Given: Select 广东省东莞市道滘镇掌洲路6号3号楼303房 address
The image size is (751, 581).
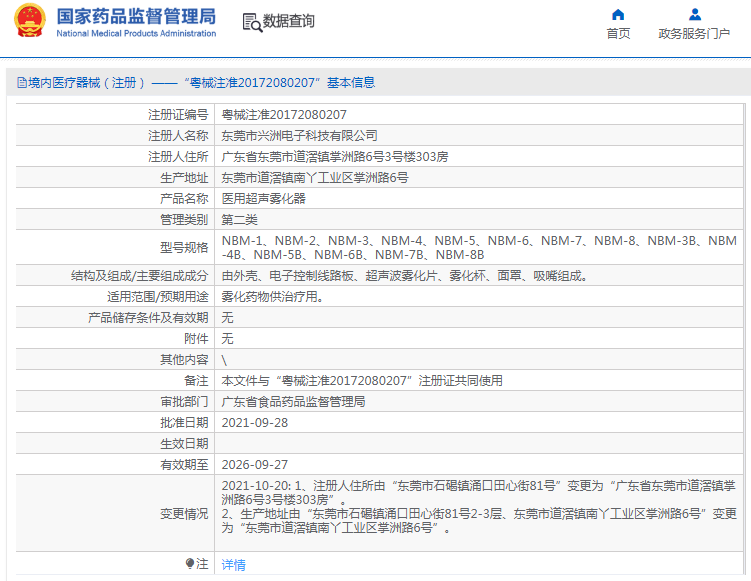Looking at the screenshot, I should pyautogui.click(x=334, y=157).
